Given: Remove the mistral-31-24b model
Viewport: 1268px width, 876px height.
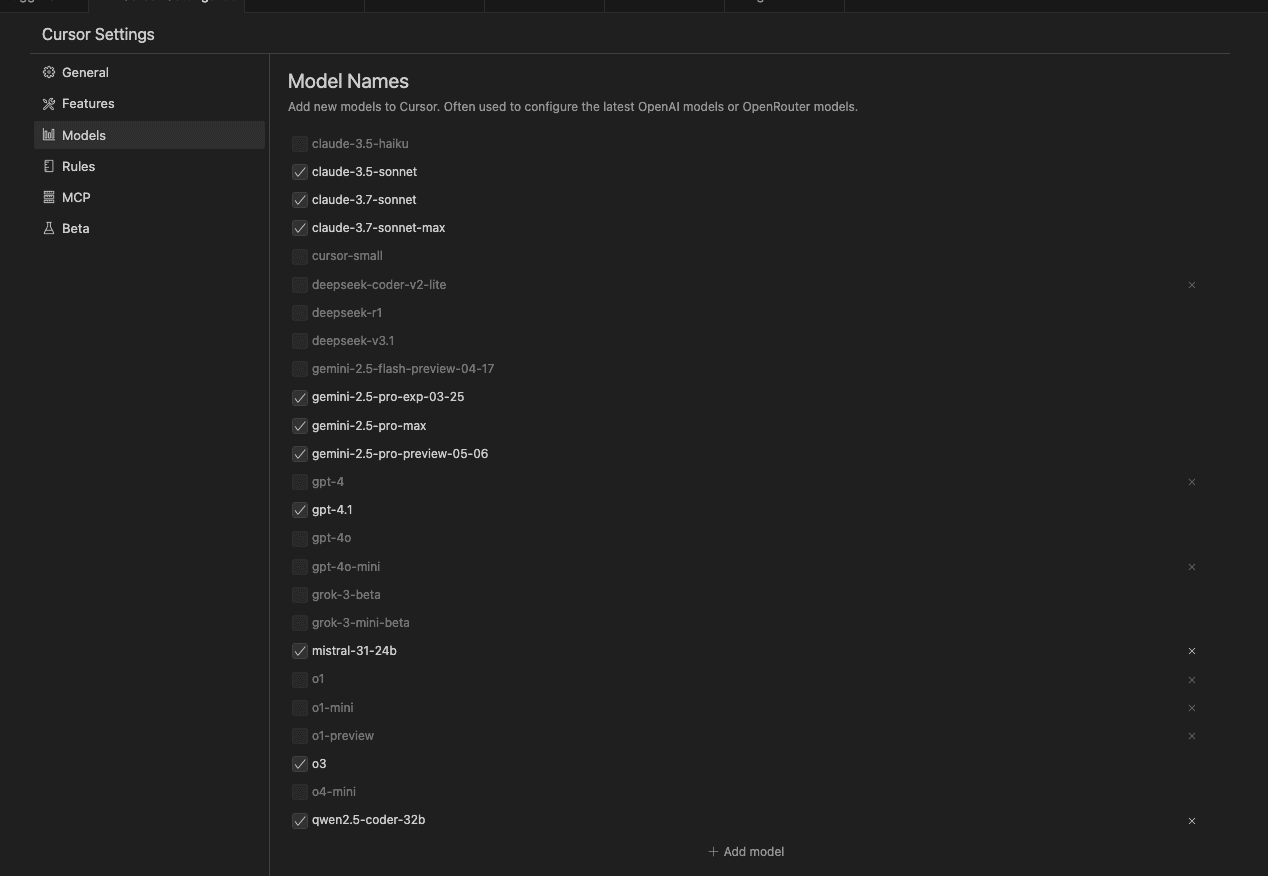Looking at the screenshot, I should coord(1191,651).
